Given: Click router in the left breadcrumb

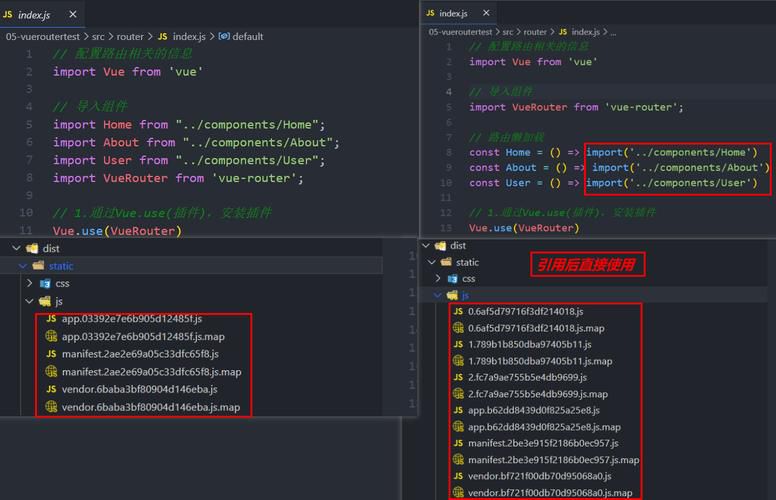Looking at the screenshot, I should pos(130,37).
